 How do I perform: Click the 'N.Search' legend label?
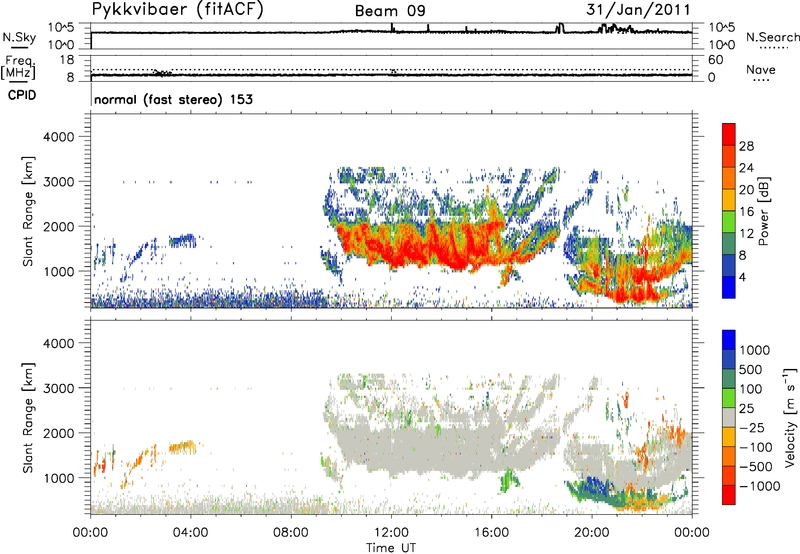pyautogui.click(x=772, y=37)
